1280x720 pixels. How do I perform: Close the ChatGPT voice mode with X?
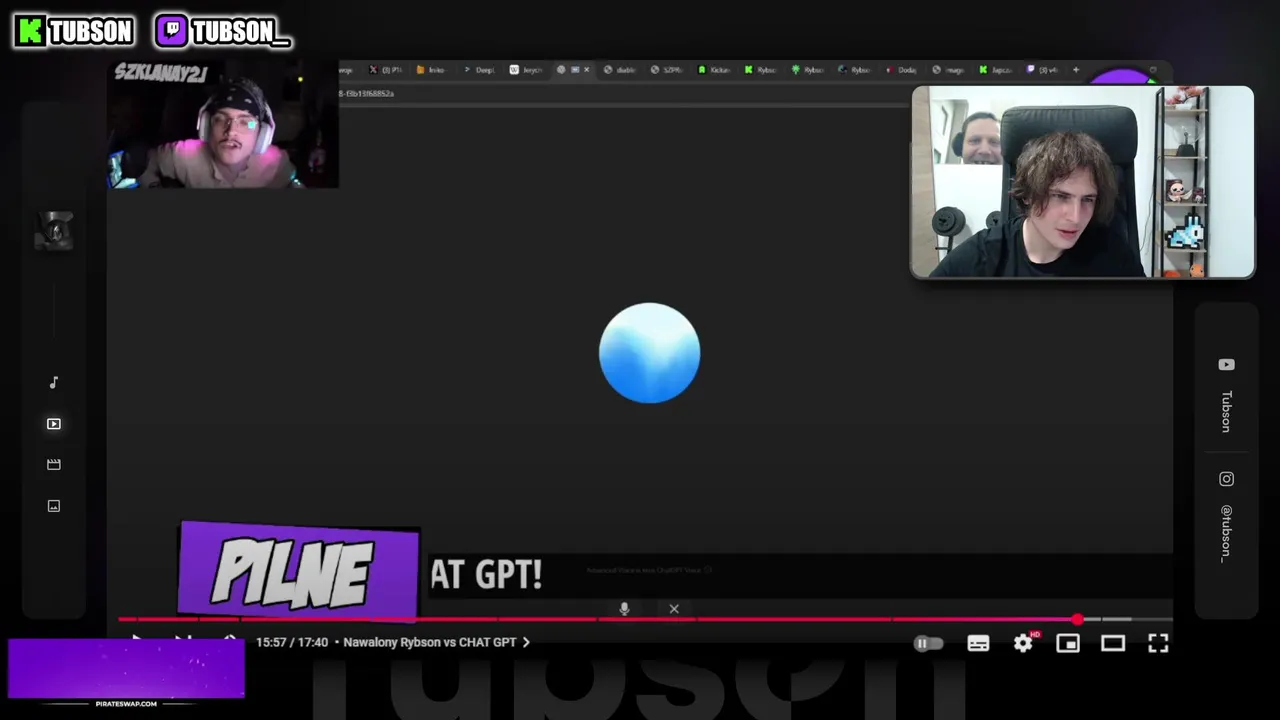click(674, 608)
